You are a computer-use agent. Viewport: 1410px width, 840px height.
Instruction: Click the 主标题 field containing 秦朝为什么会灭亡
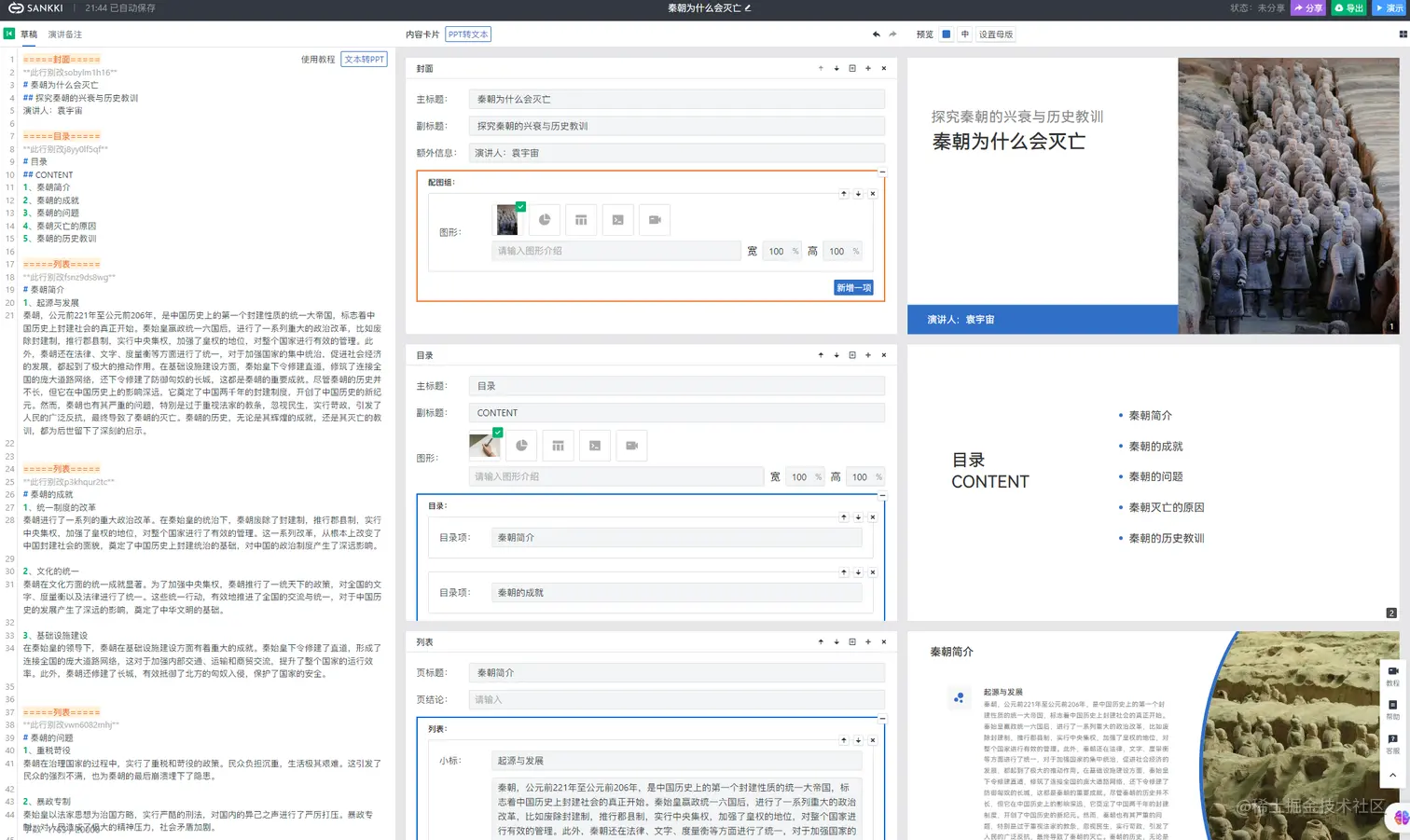pyautogui.click(x=677, y=99)
